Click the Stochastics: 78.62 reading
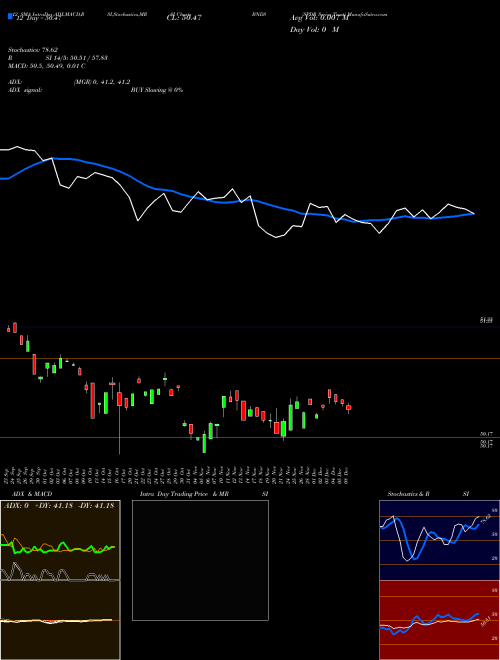 [33, 50]
